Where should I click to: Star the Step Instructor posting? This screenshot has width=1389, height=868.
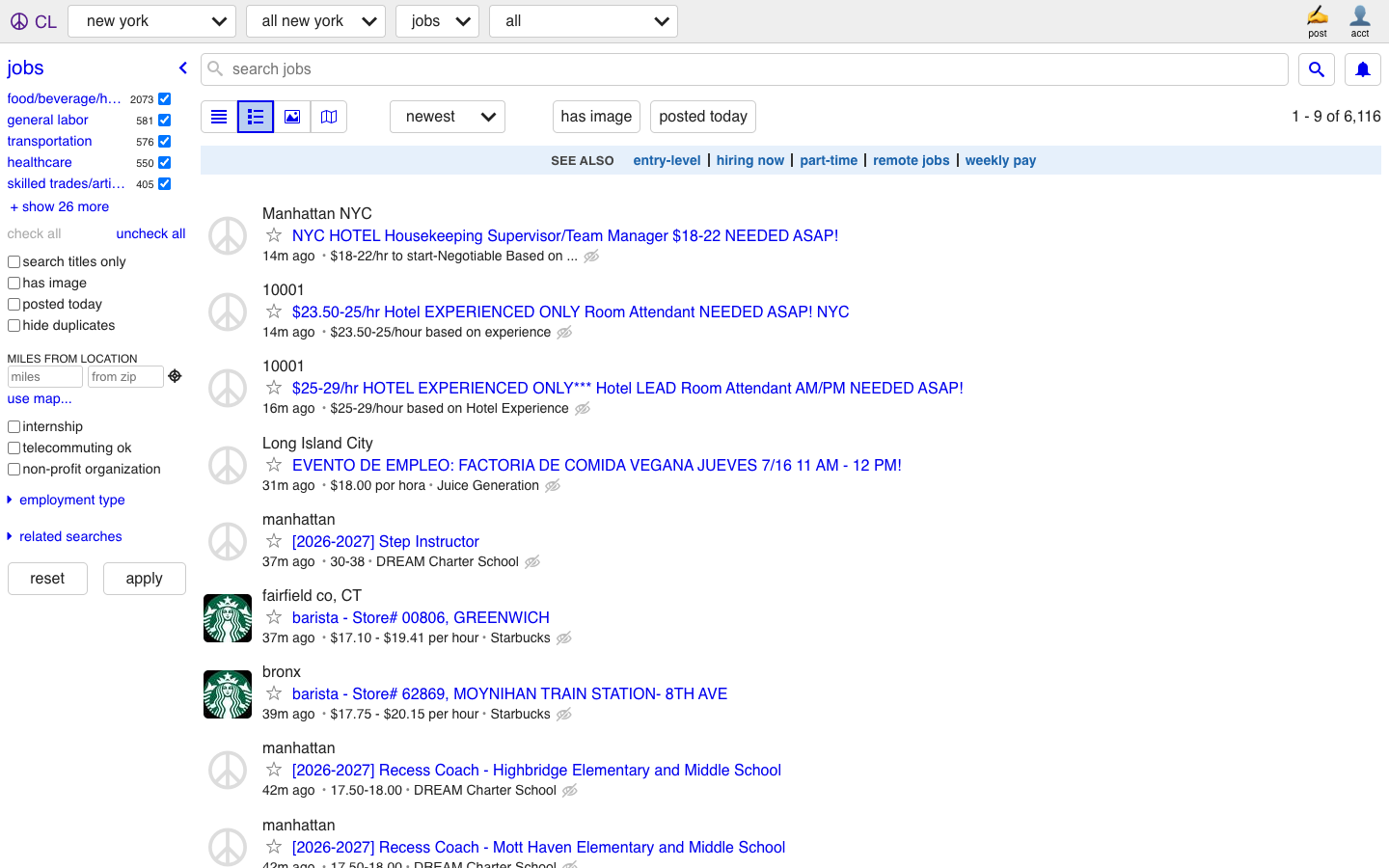click(x=274, y=541)
